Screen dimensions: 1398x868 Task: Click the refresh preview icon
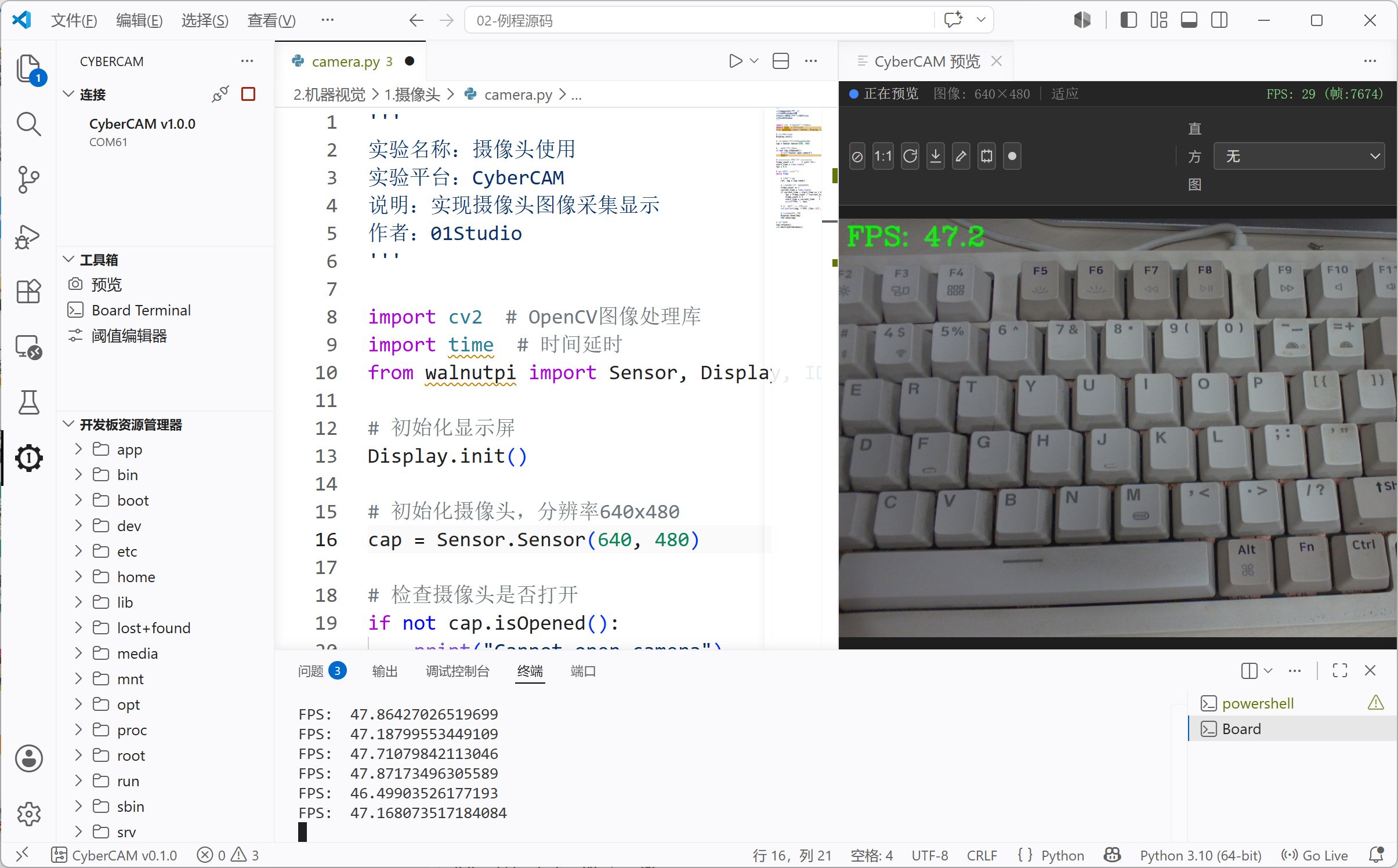click(x=910, y=157)
